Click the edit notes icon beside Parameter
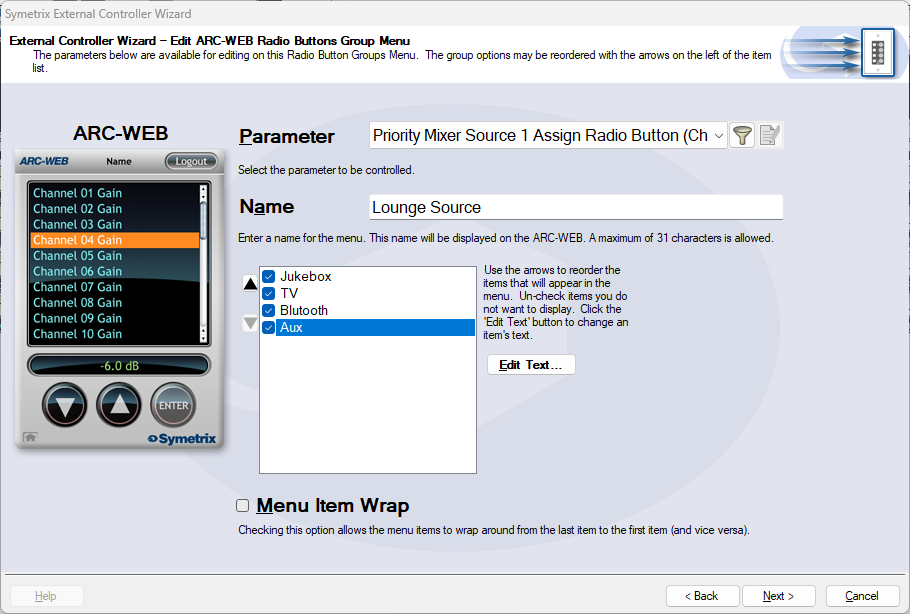The height and width of the screenshot is (614, 910). pyautogui.click(x=769, y=136)
